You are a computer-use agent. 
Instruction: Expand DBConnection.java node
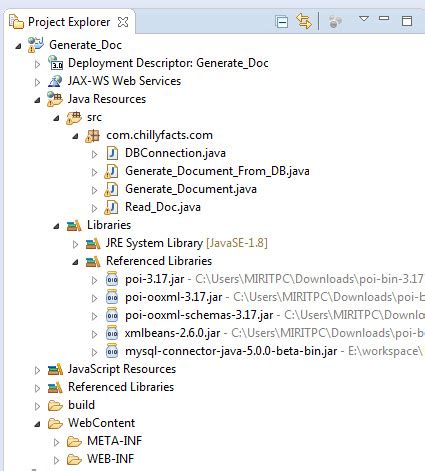(94, 154)
